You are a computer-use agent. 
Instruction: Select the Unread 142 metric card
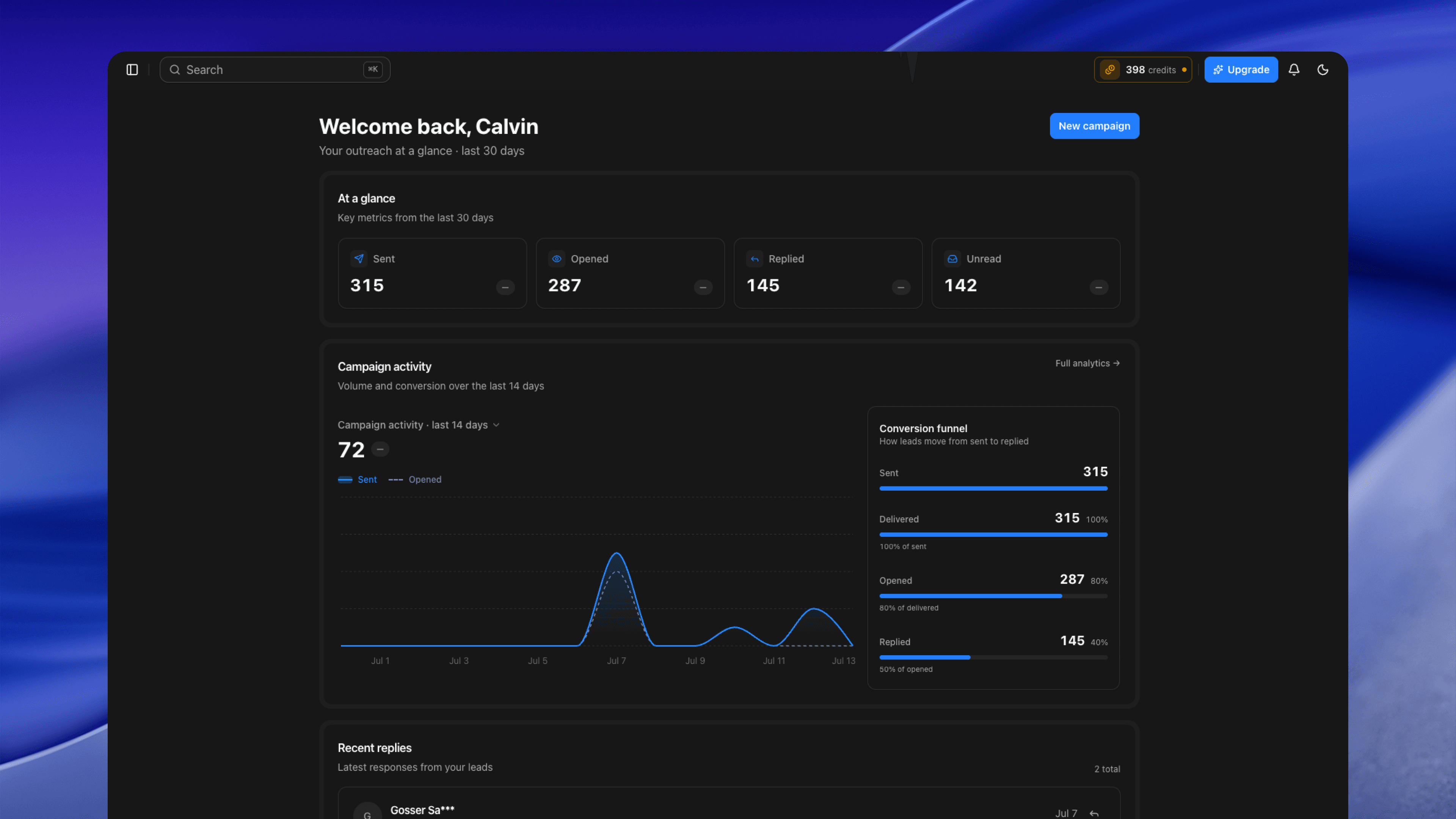click(1026, 273)
